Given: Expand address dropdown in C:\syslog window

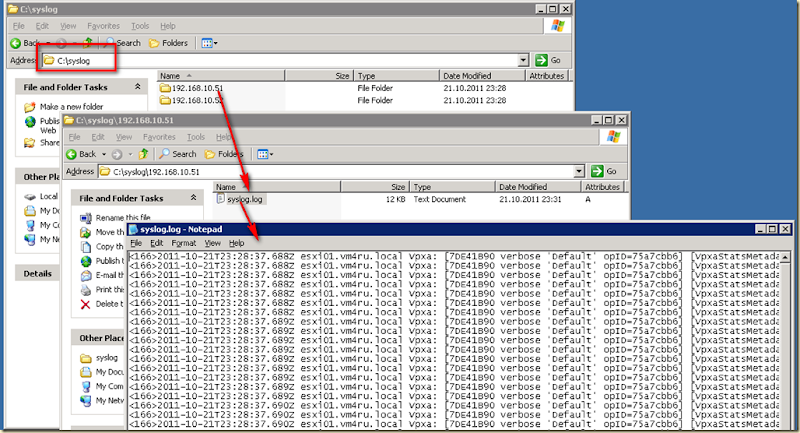Looking at the screenshot, I should (523, 60).
